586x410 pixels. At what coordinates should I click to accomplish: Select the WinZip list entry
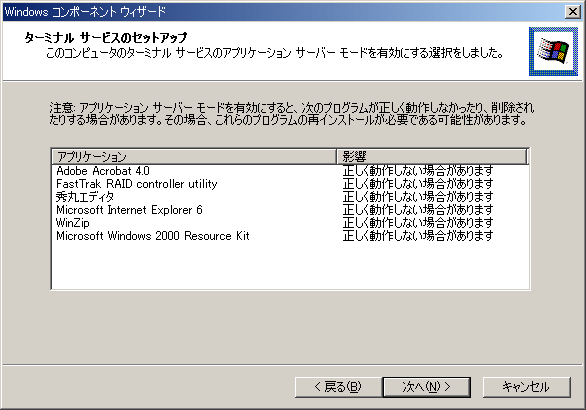[x=73, y=223]
